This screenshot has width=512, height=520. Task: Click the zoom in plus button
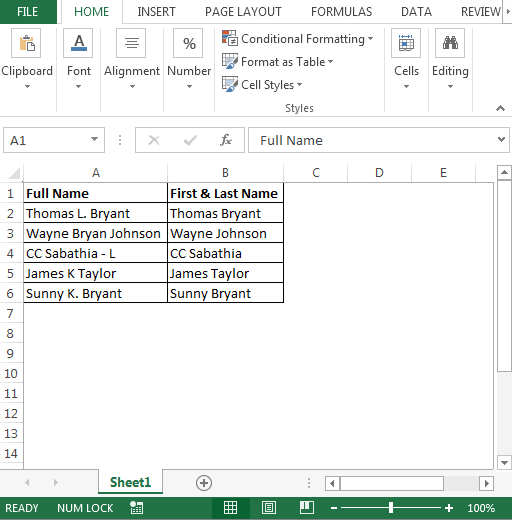(x=449, y=508)
